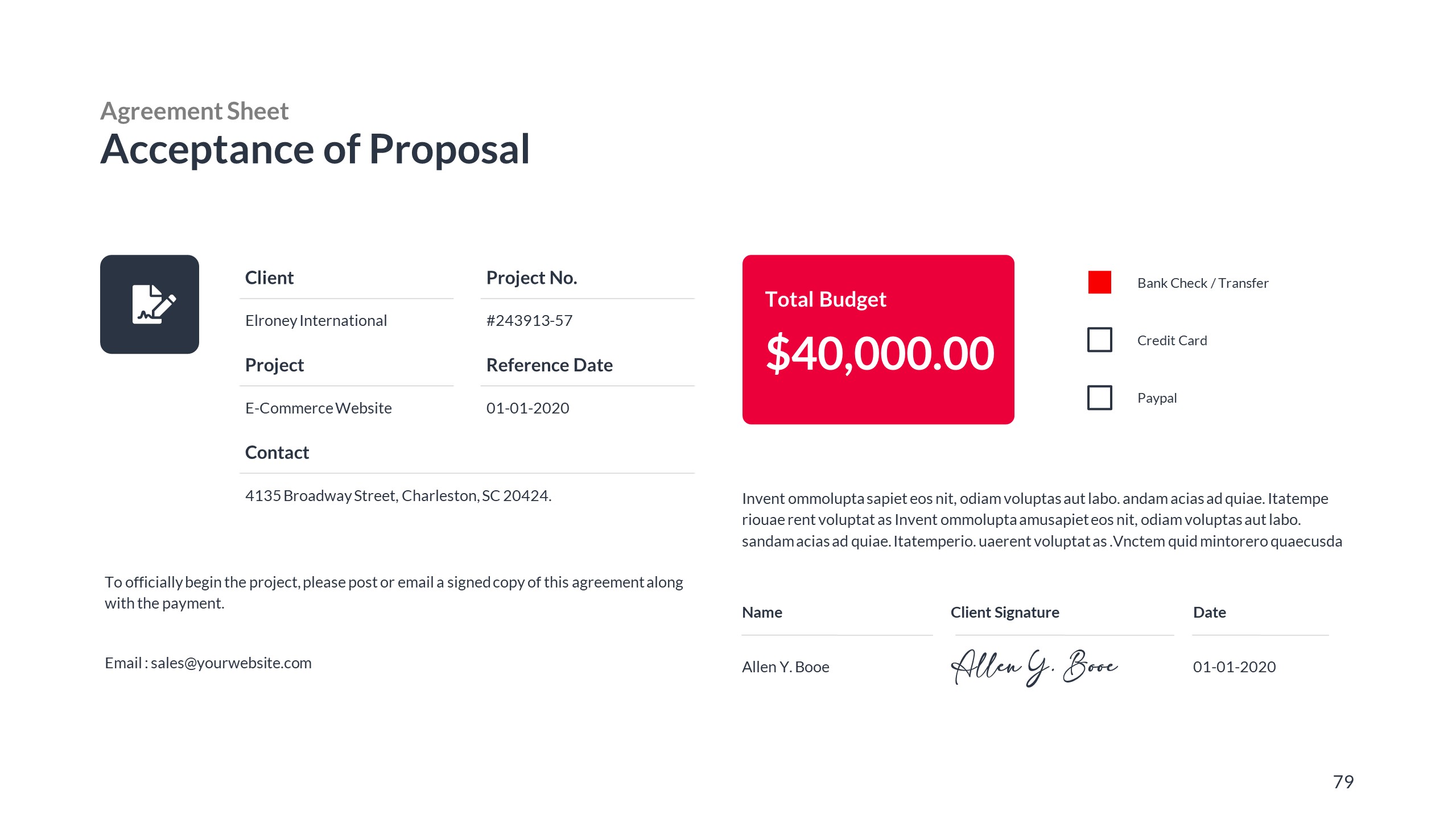Select the $40,000.00 budget amount
The width and height of the screenshot is (1456, 819).
(x=880, y=353)
